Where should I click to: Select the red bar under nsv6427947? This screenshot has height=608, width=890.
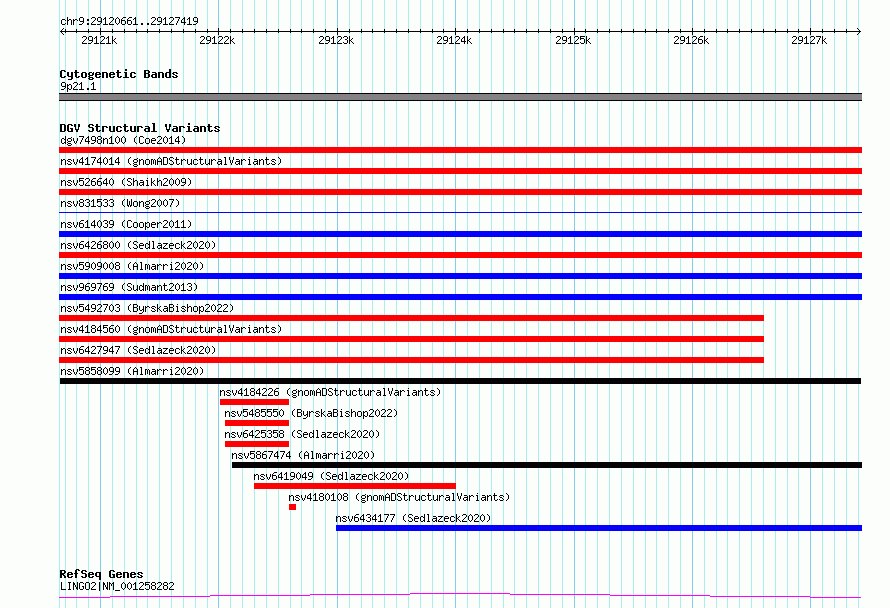click(x=412, y=360)
